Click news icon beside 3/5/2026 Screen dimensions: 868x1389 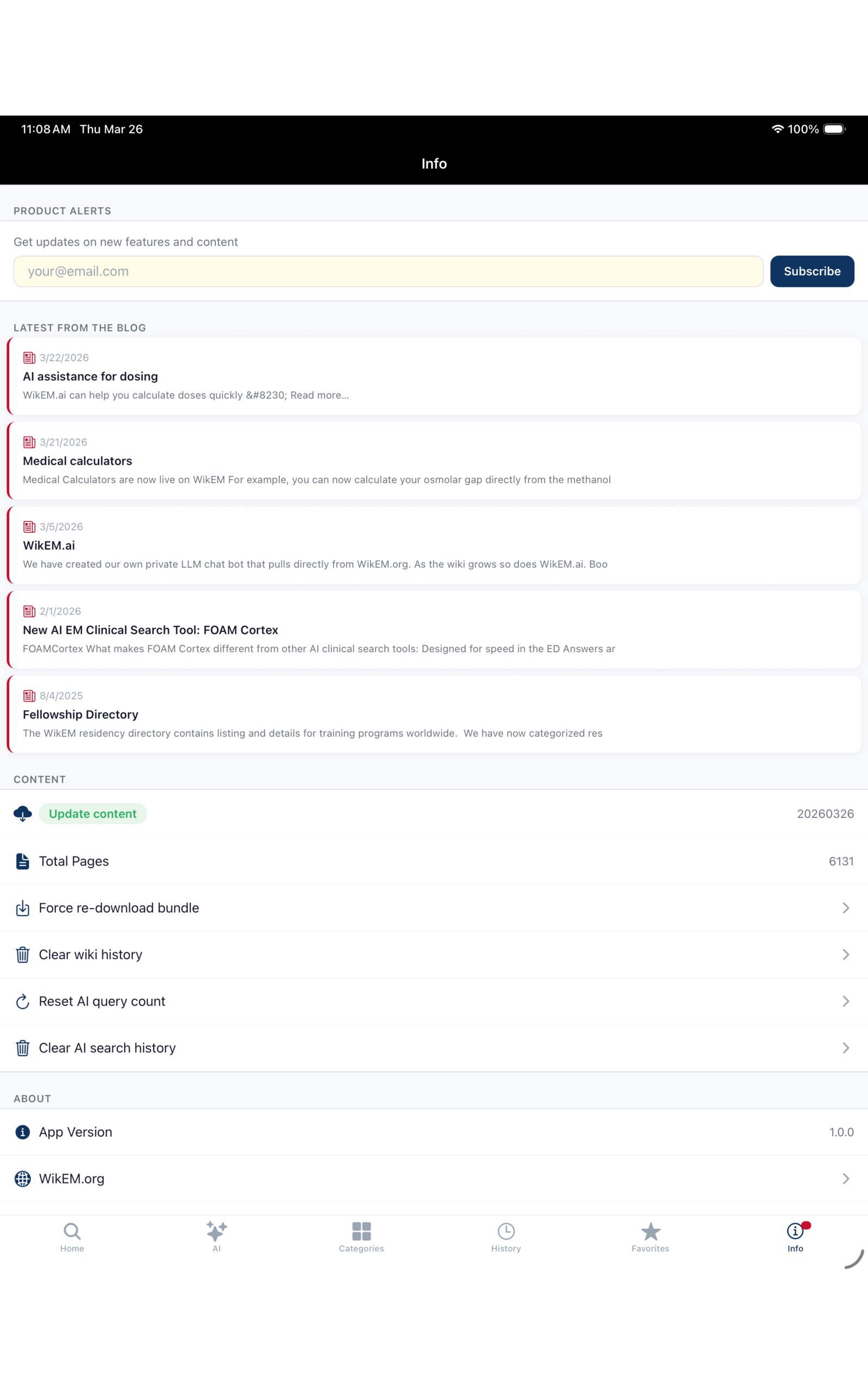point(29,526)
